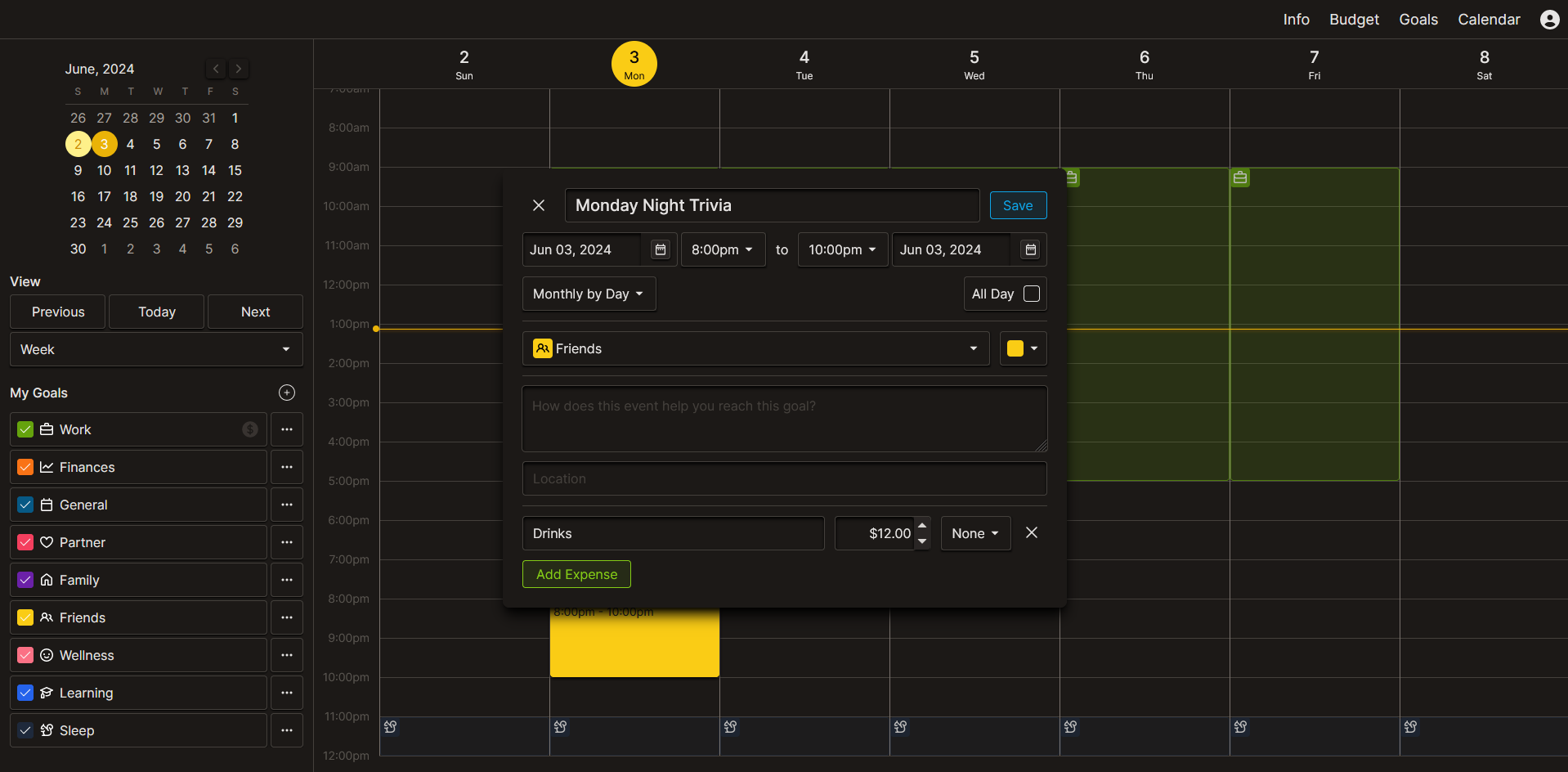Open the Budget page in top navigation
Viewport: 1568px width, 772px height.
coord(1354,20)
